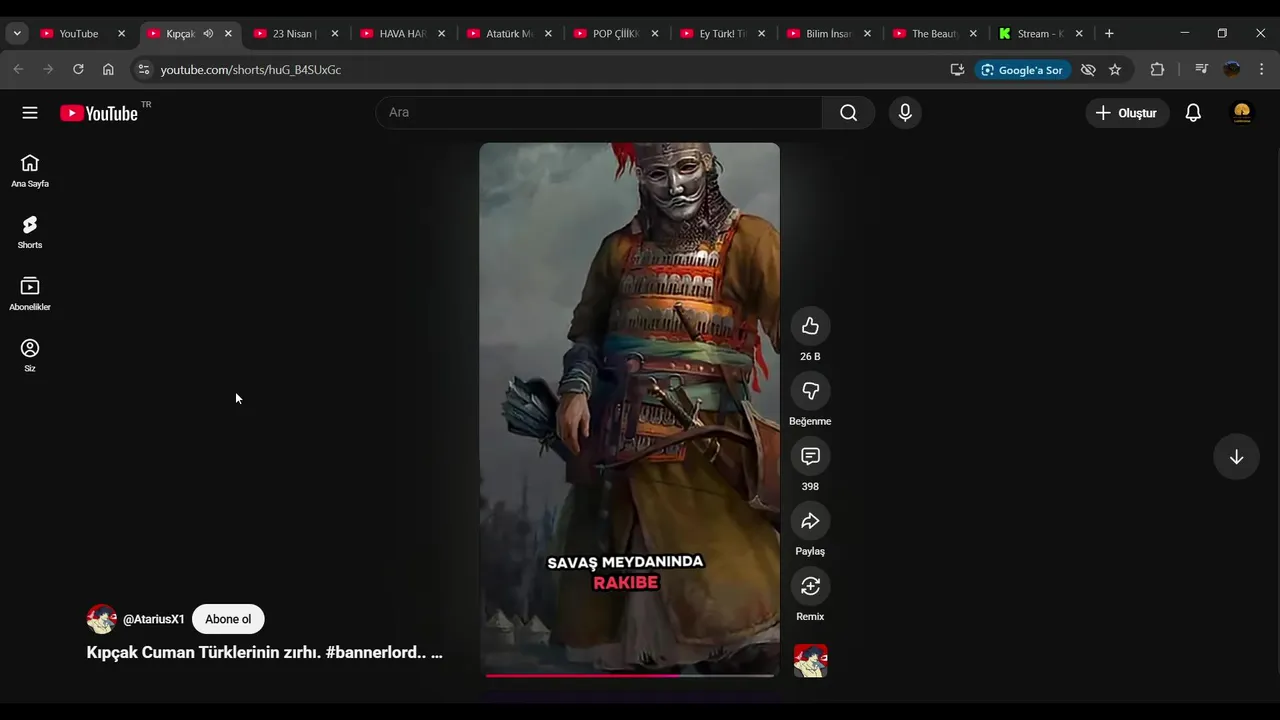Install app icon in address bar
The height and width of the screenshot is (720, 1280).
[957, 70]
